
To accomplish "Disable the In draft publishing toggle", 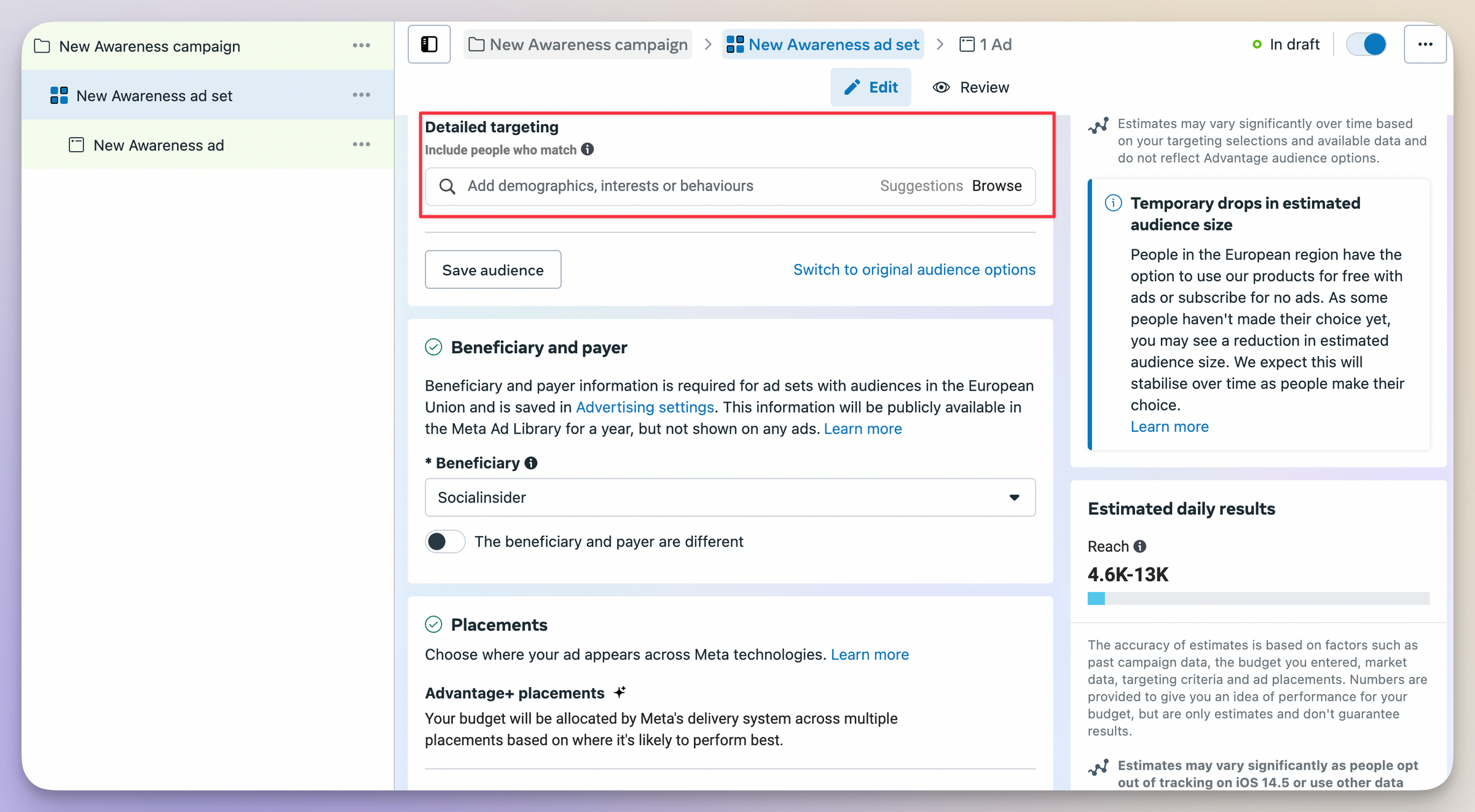I will coord(1366,44).
